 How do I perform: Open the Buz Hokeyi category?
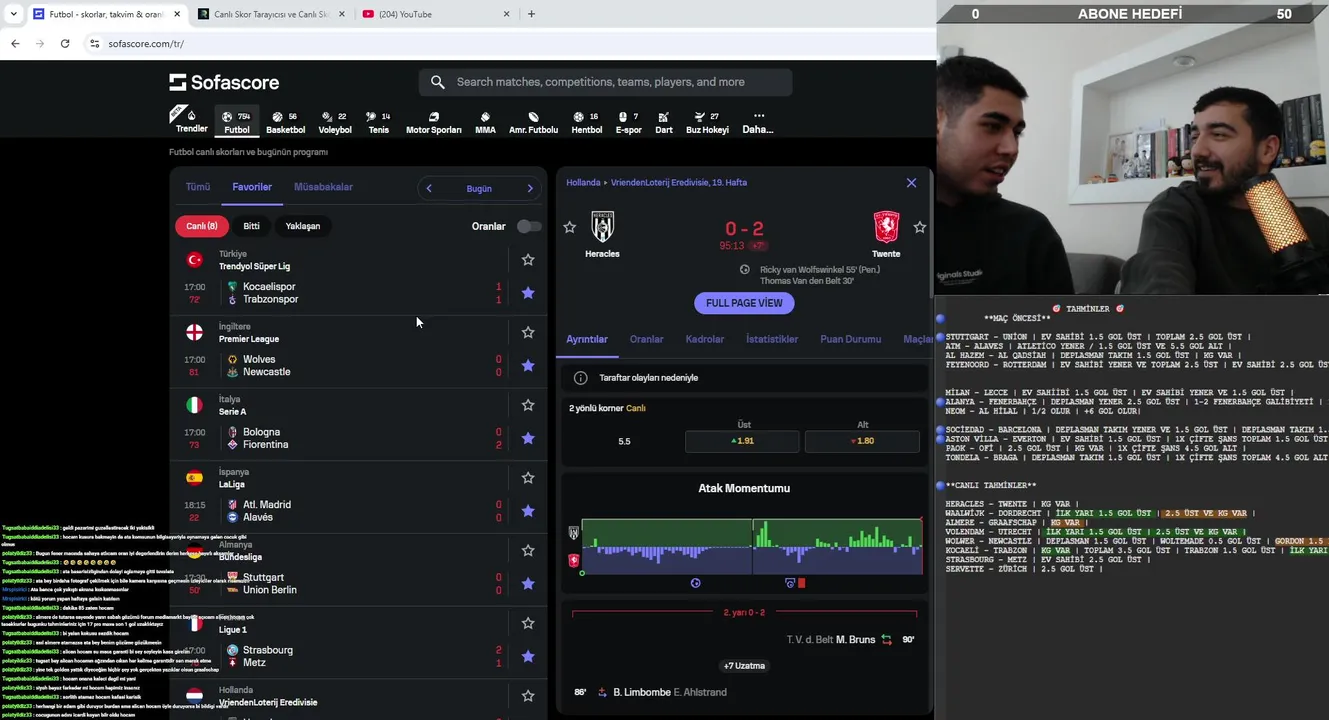pos(707,122)
